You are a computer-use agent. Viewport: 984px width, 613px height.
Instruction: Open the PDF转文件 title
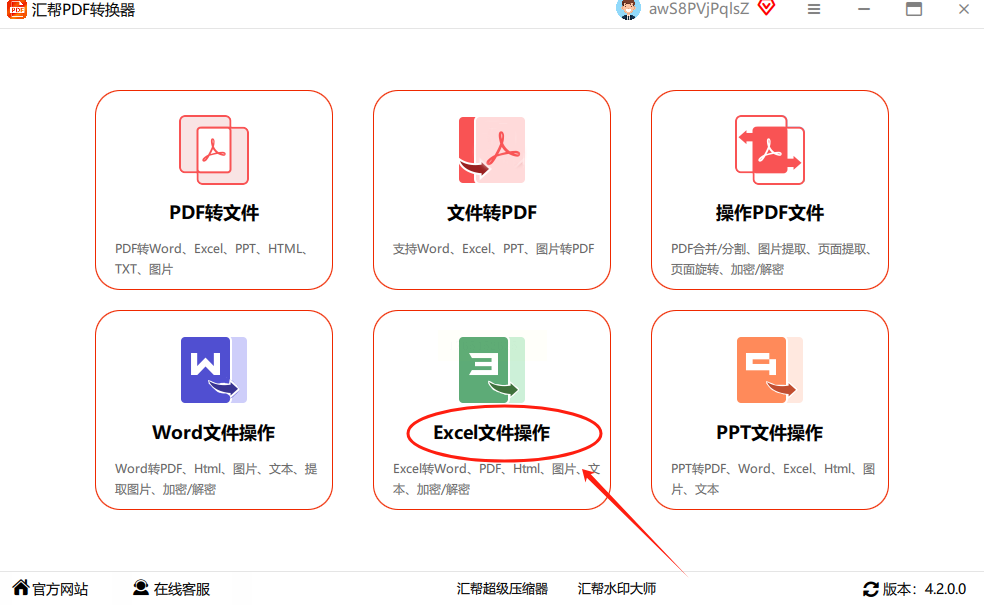coord(214,213)
